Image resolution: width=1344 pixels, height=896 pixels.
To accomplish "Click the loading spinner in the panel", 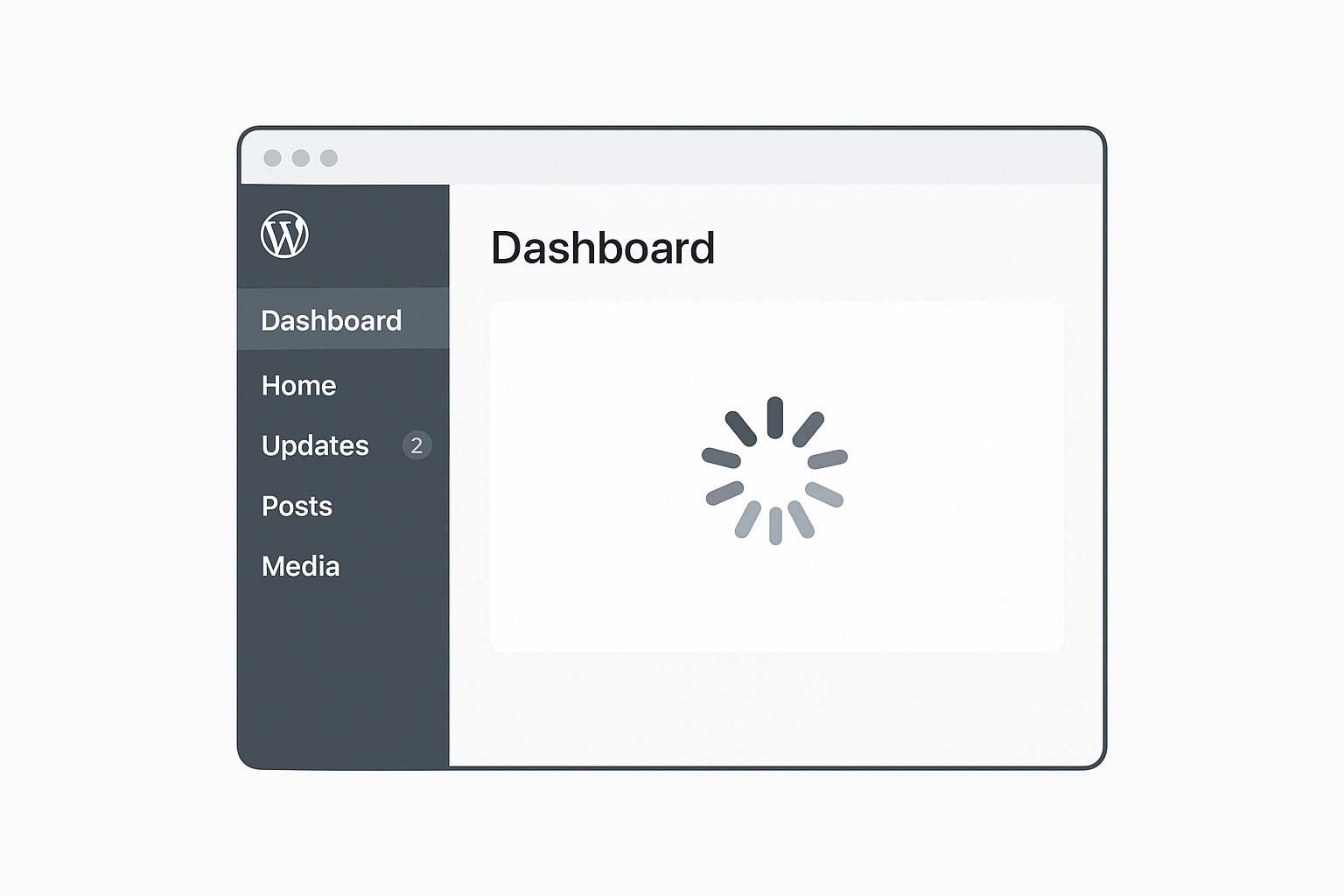I will pos(775,471).
